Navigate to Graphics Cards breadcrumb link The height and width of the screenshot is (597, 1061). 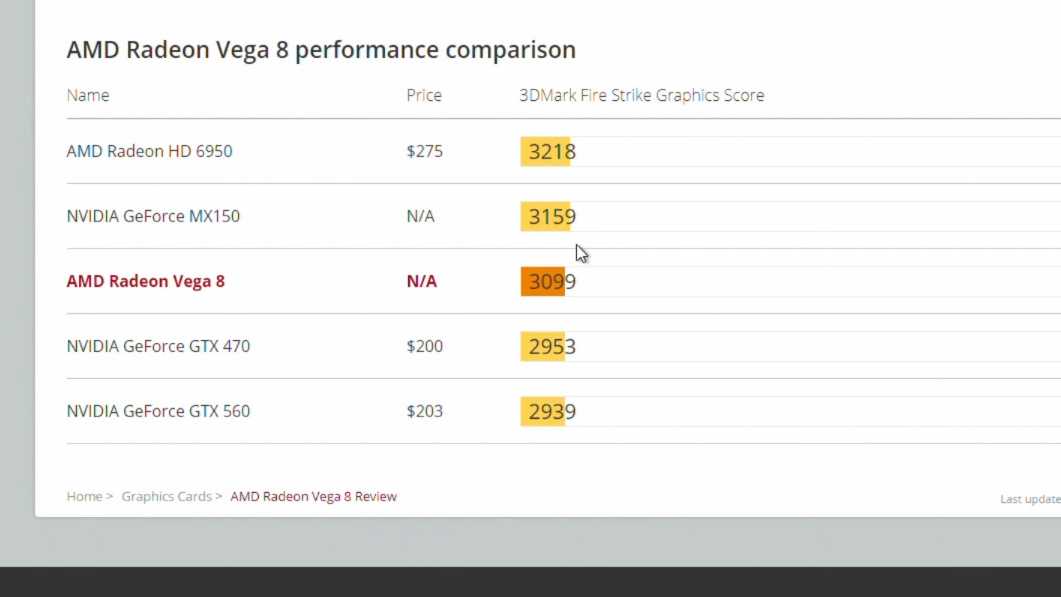pos(166,496)
